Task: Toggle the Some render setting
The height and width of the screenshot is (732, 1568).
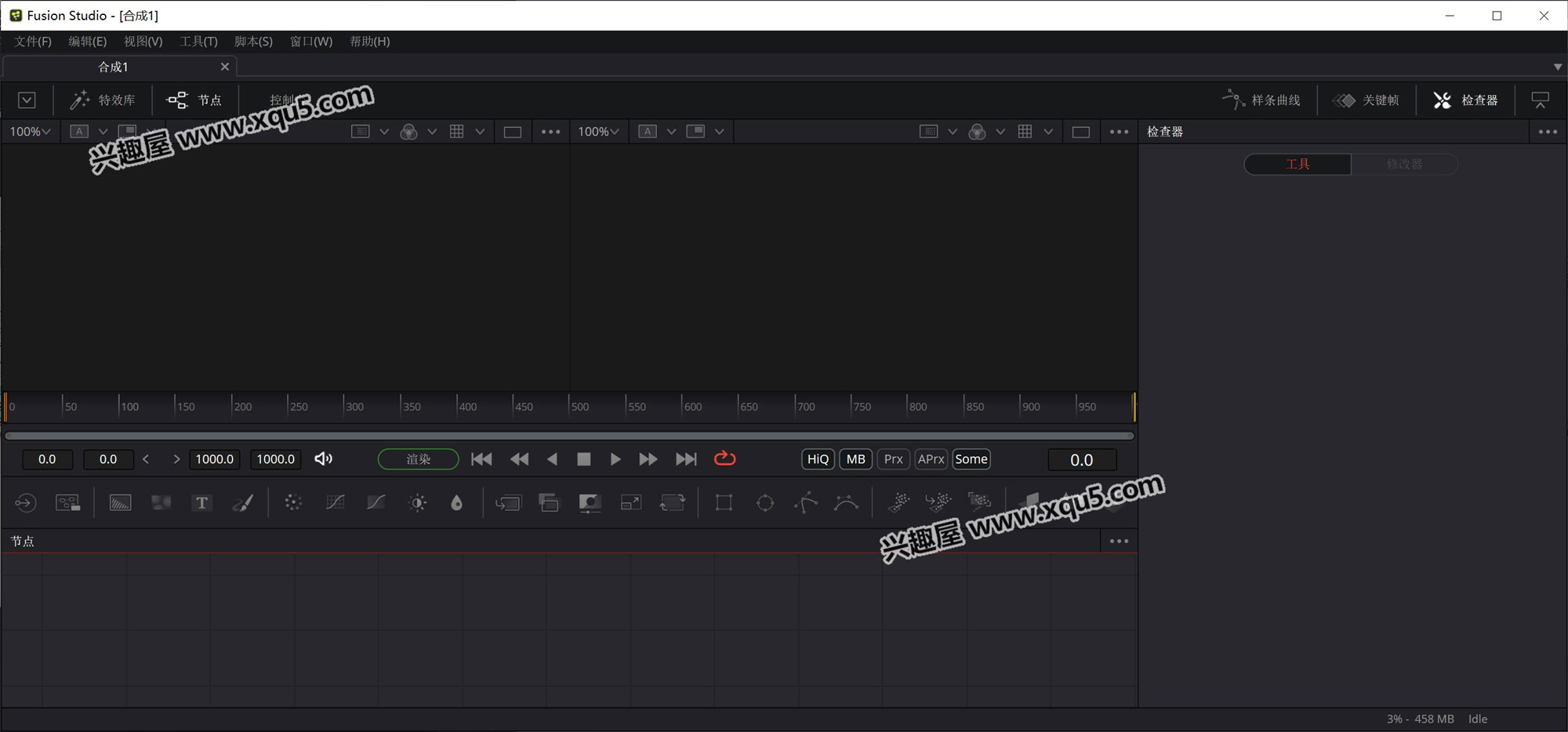Action: point(971,459)
